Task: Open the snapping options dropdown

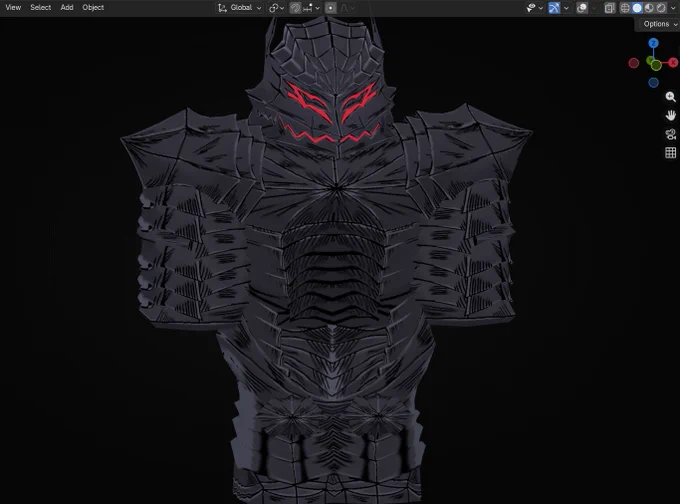Action: coord(312,8)
